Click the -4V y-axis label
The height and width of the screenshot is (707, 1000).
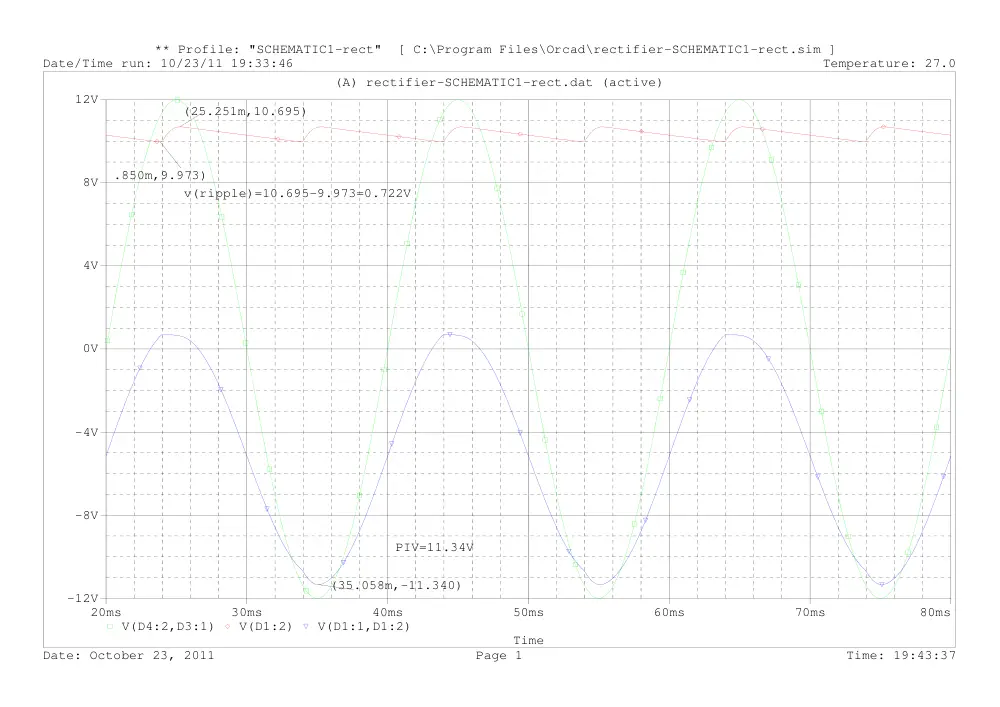point(87,432)
